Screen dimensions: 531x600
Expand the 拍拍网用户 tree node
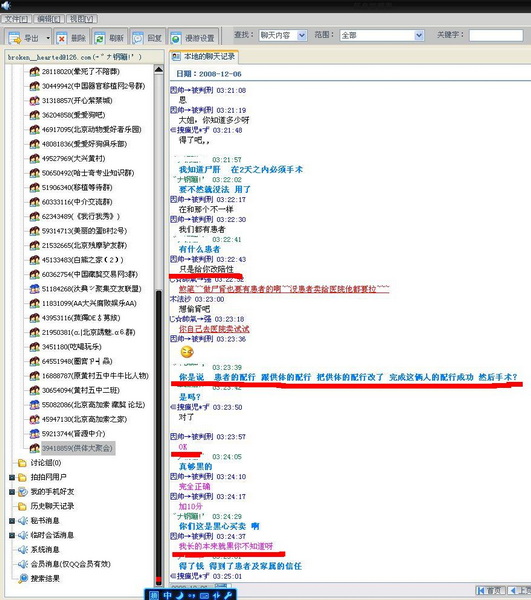coord(12,477)
